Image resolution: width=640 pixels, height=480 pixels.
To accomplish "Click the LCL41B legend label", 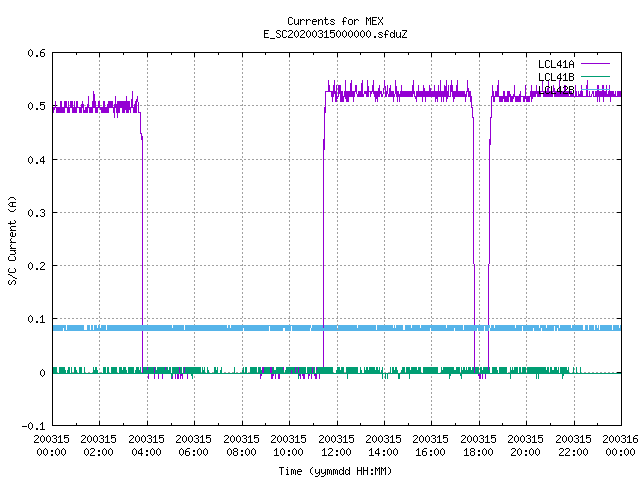I will [x=556, y=77].
